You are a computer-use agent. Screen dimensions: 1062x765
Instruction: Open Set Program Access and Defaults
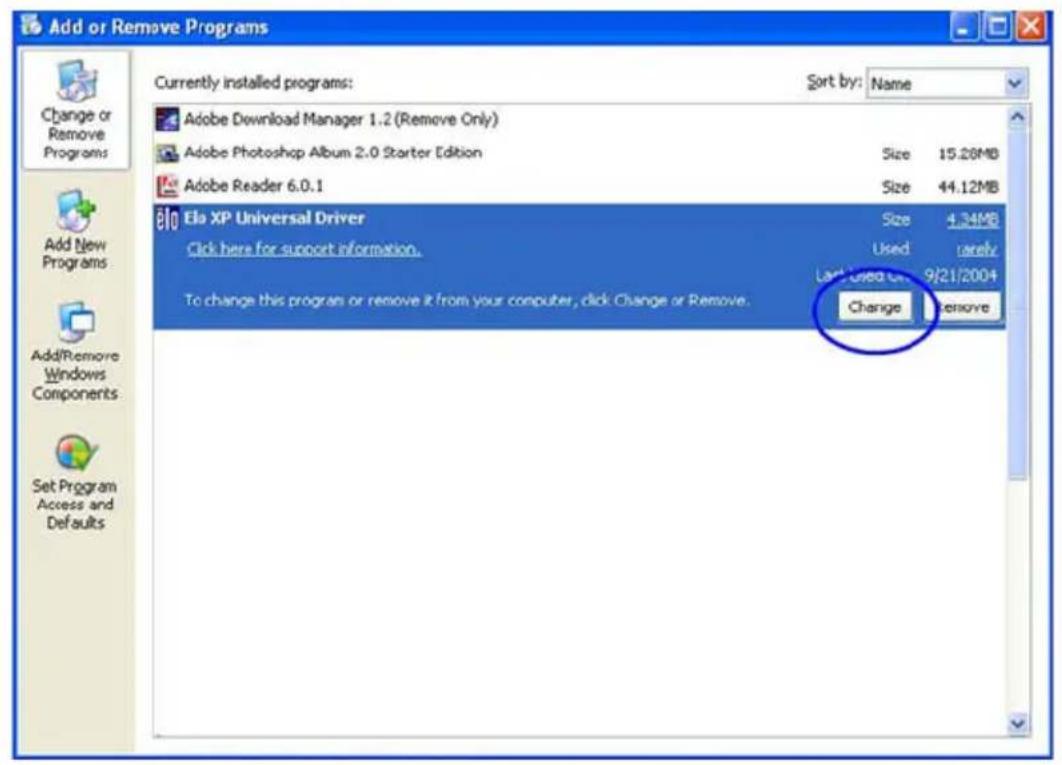(x=75, y=482)
